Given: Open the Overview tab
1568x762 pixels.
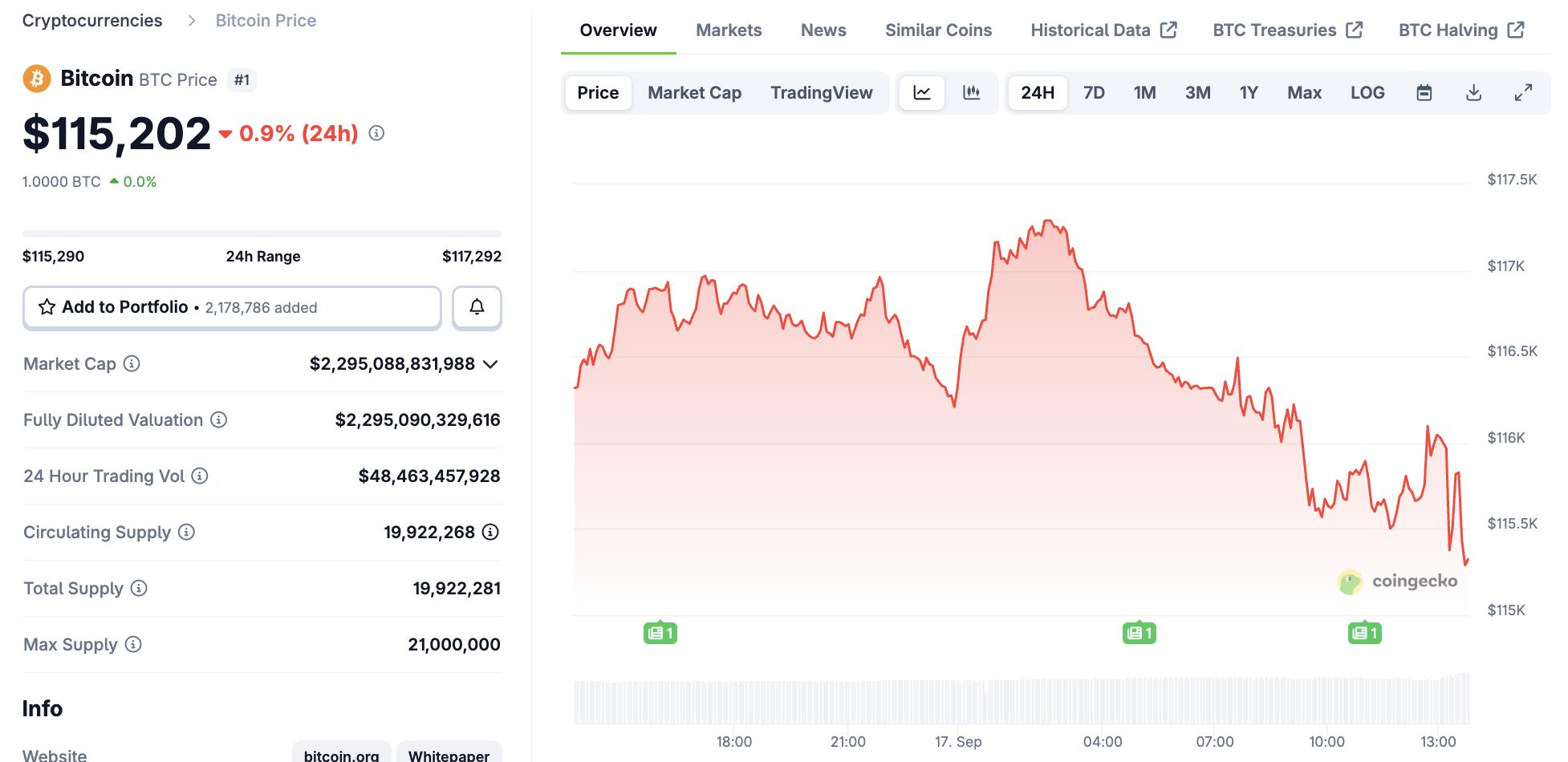Looking at the screenshot, I should click(x=618, y=30).
